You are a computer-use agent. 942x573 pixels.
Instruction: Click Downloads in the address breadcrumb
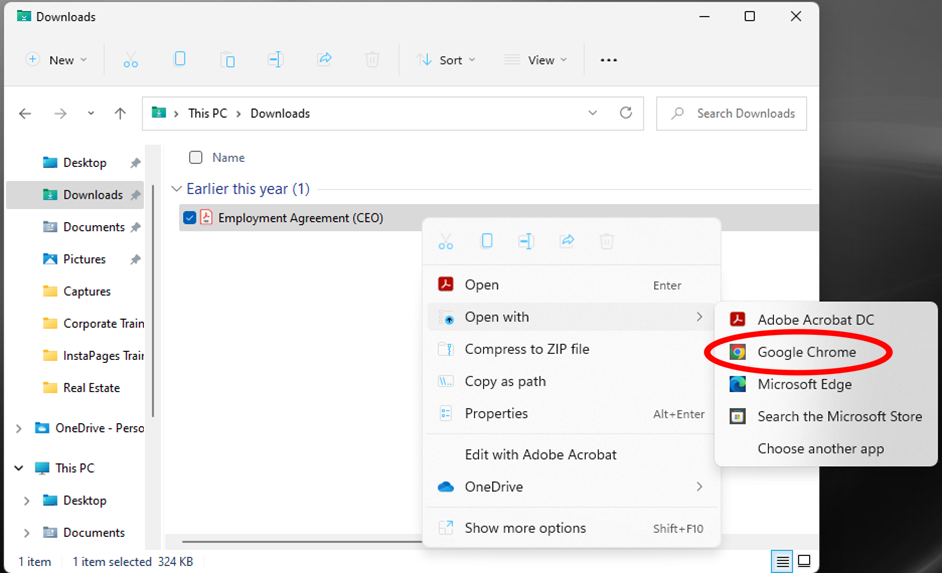coord(280,114)
